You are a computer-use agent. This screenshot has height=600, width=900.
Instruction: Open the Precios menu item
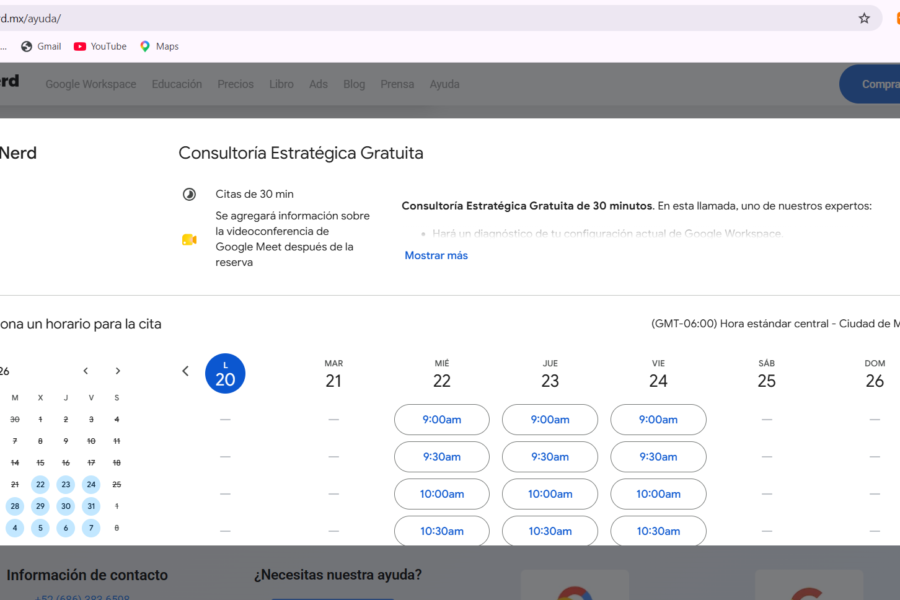tap(235, 84)
